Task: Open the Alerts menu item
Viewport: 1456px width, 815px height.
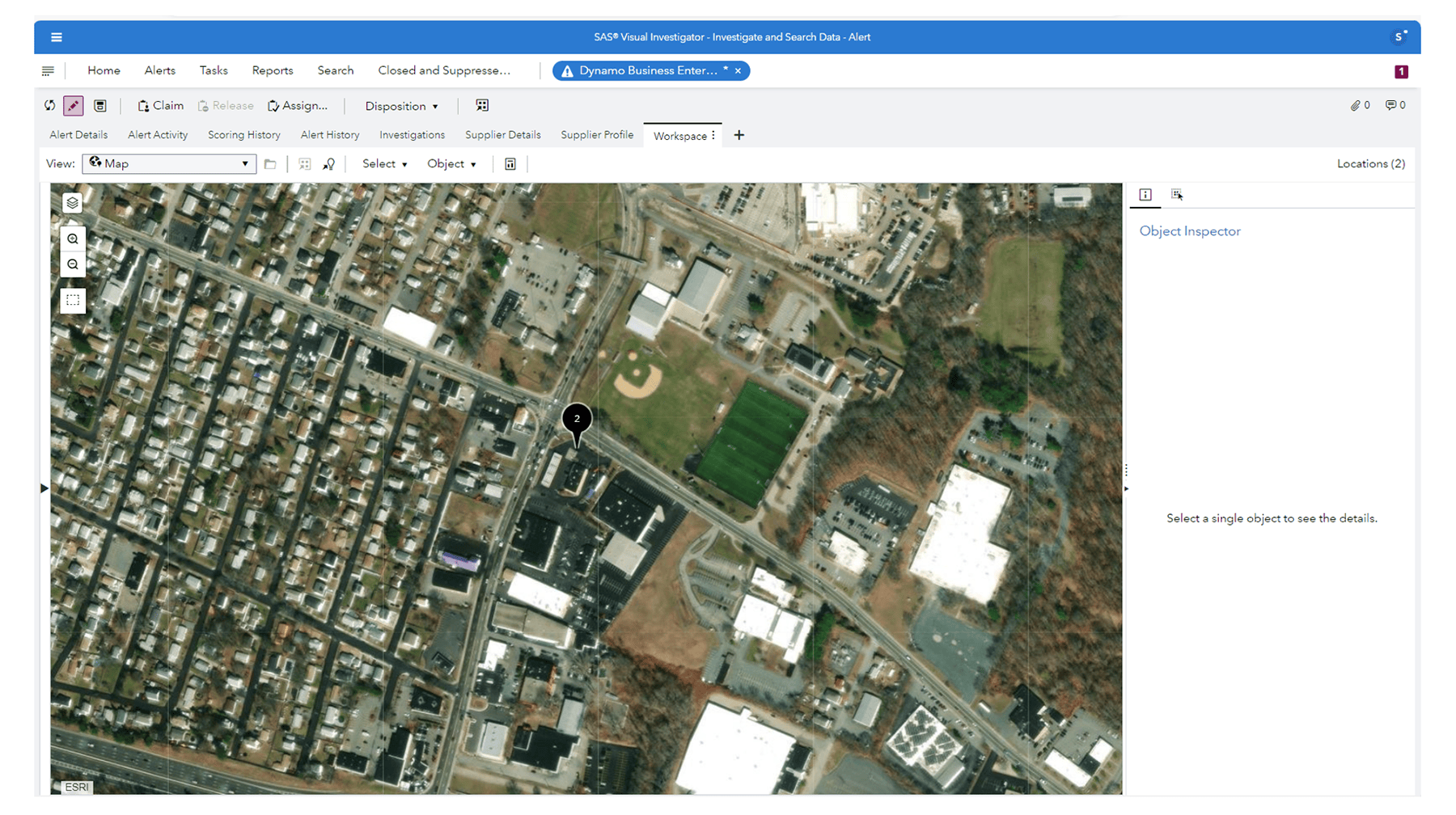Action: (159, 70)
